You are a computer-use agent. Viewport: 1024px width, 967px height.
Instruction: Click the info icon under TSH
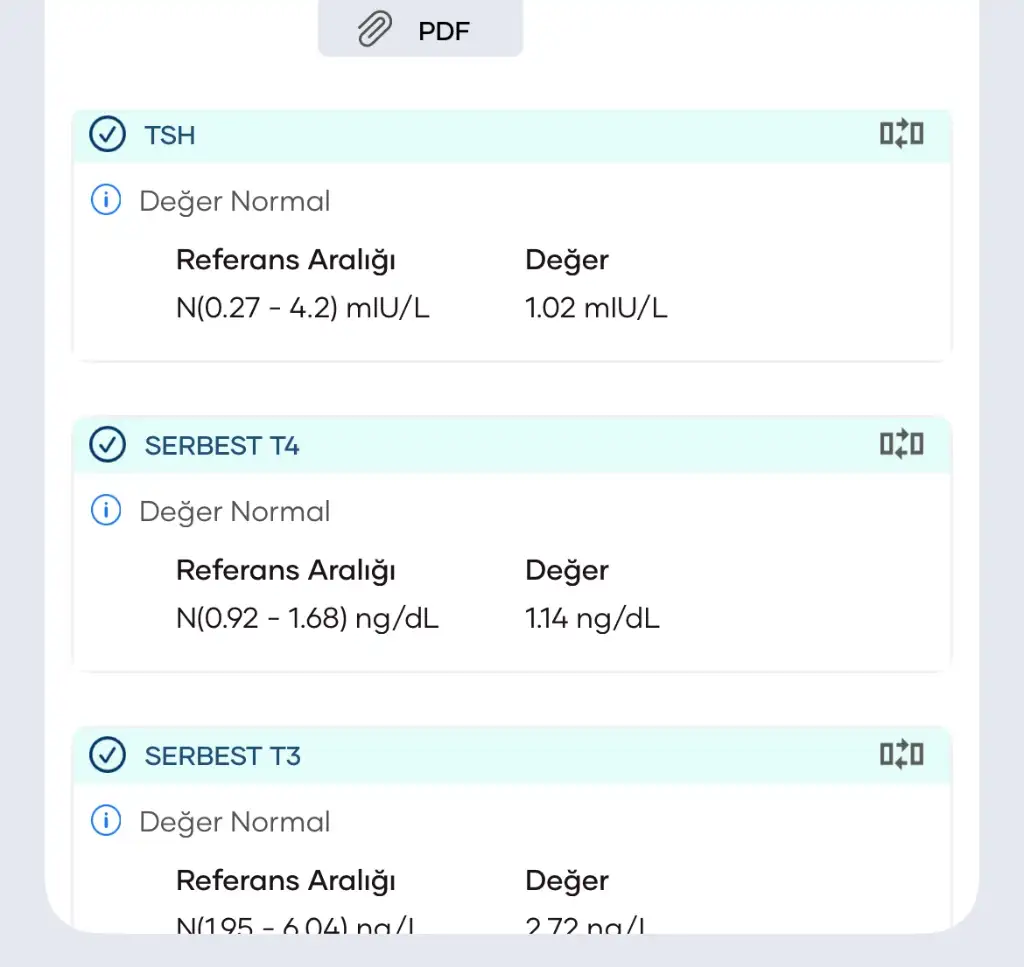click(x=105, y=201)
